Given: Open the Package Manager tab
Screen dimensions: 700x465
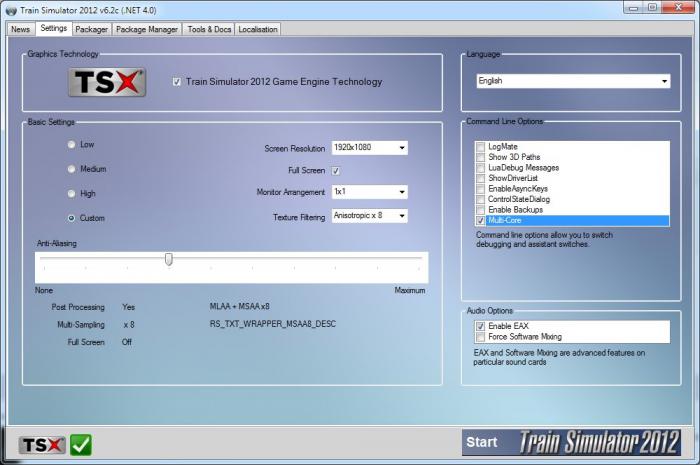Looking at the screenshot, I should coord(147,29).
